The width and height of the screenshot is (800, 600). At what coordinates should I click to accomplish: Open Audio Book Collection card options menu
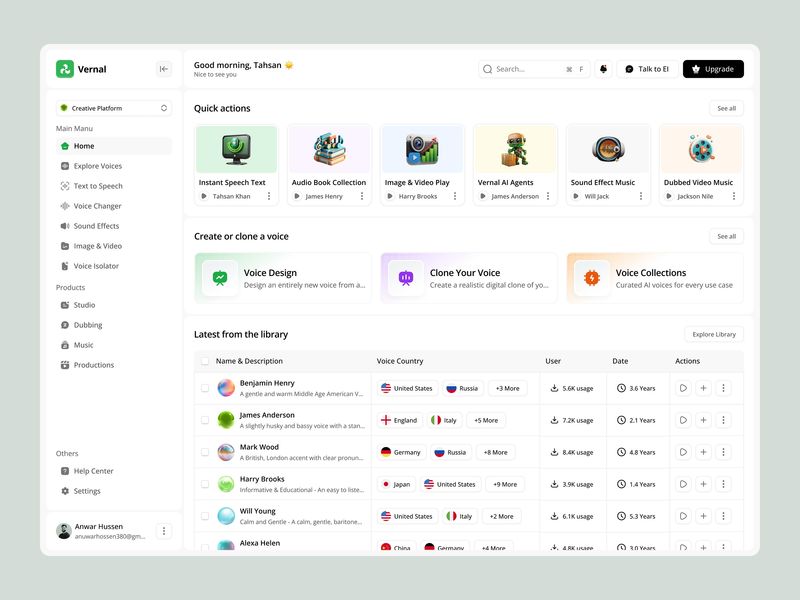pos(362,196)
